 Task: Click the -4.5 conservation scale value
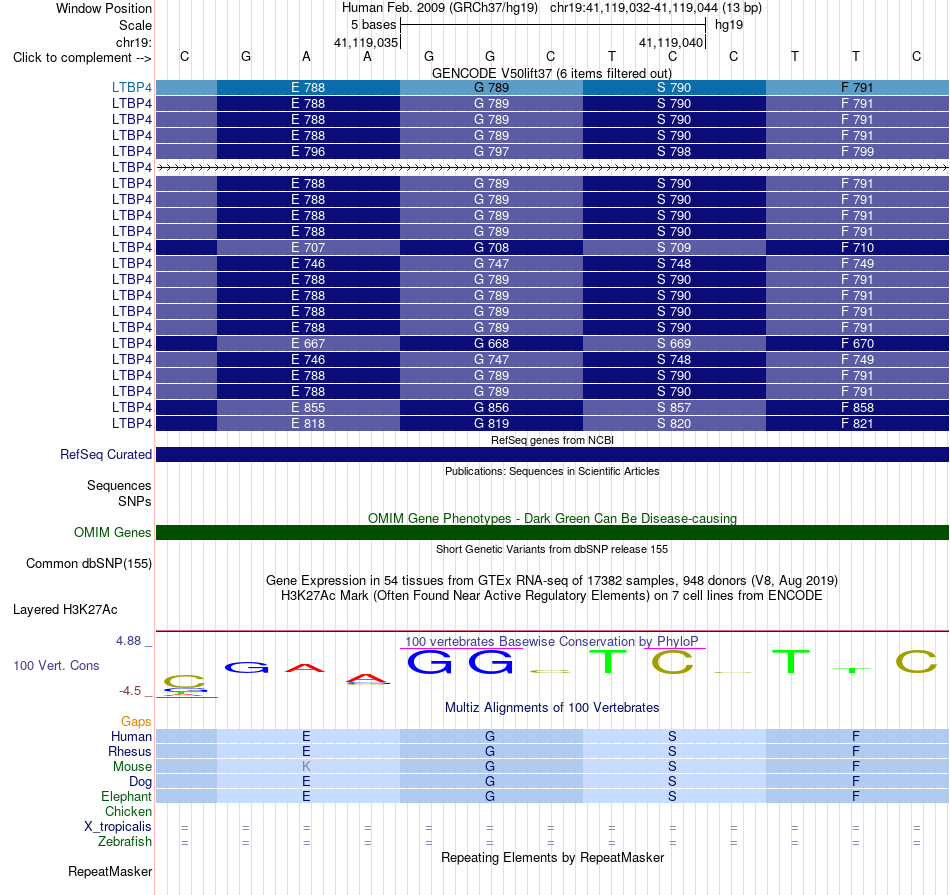[x=130, y=691]
